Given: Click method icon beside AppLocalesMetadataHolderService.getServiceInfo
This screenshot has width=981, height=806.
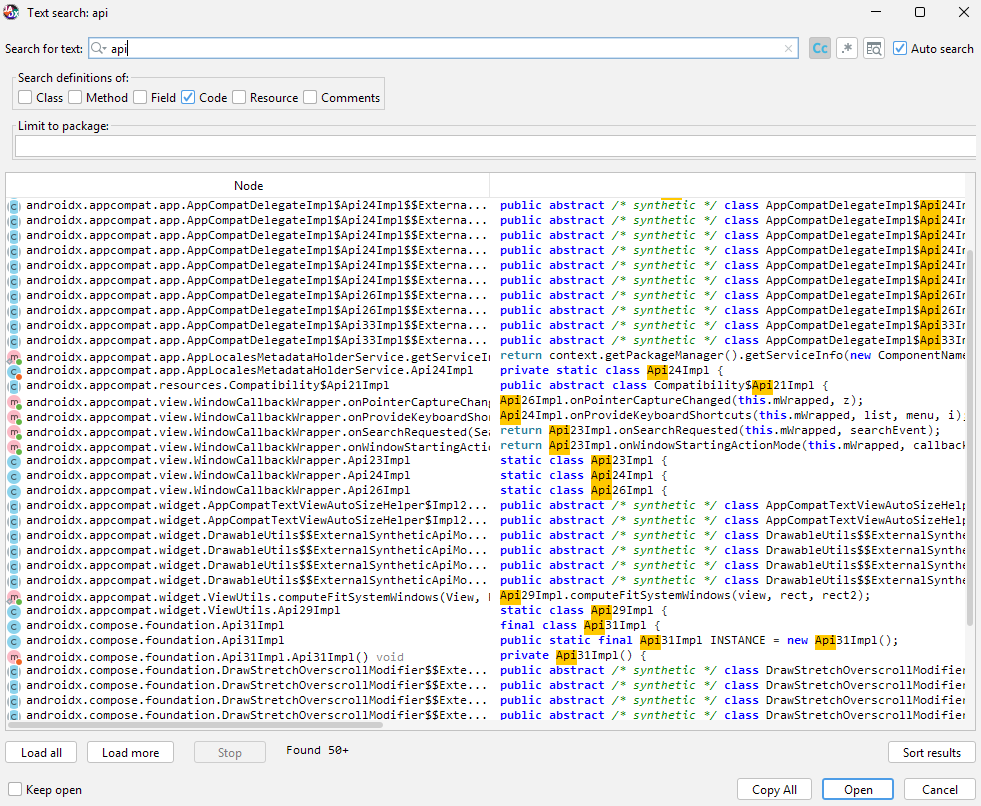Looking at the screenshot, I should tap(14, 356).
